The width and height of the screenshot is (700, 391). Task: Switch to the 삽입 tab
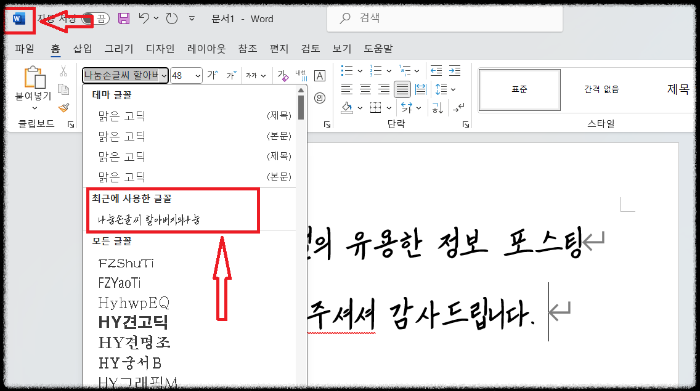click(82, 48)
